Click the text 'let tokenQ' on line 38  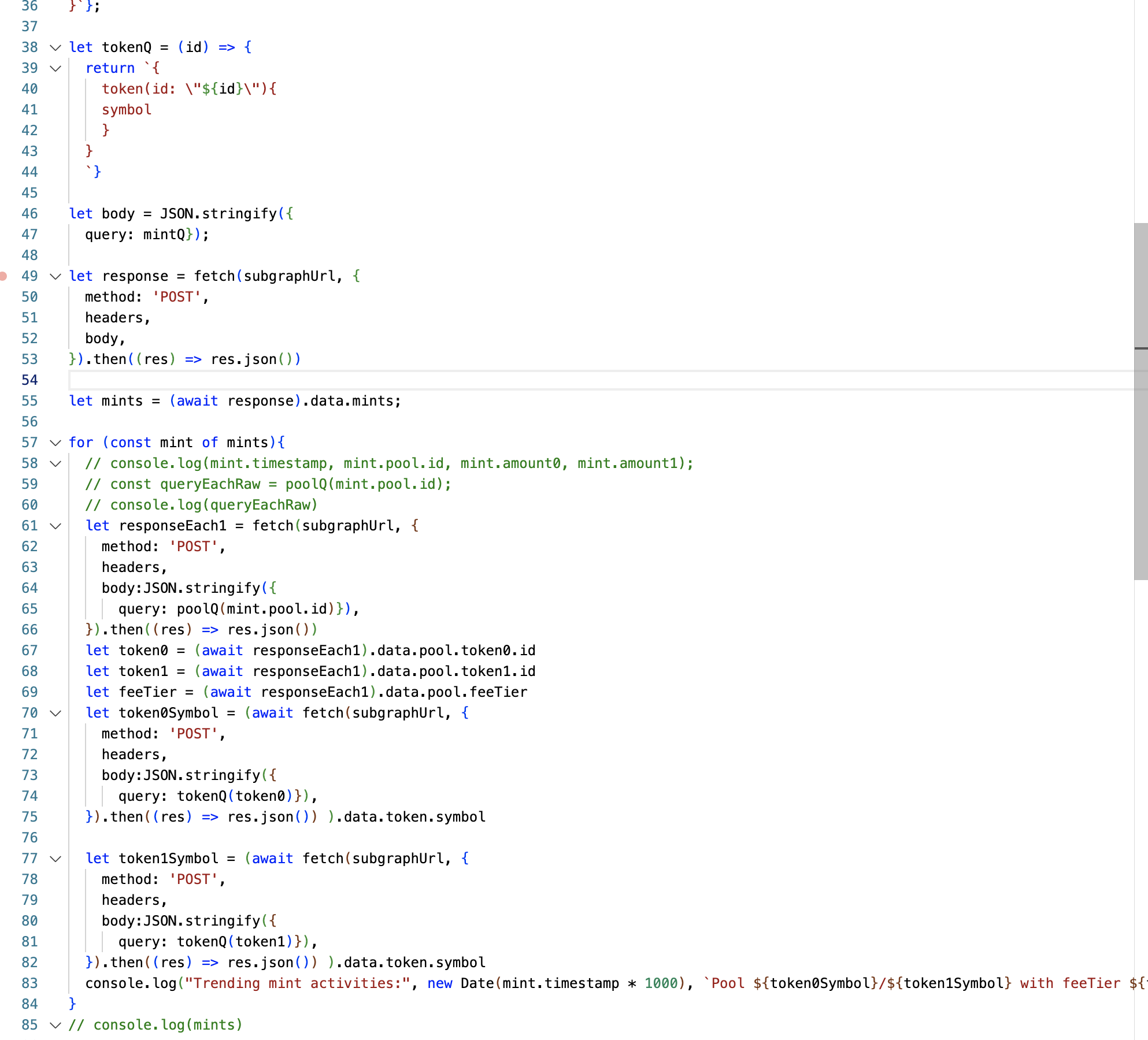point(110,47)
